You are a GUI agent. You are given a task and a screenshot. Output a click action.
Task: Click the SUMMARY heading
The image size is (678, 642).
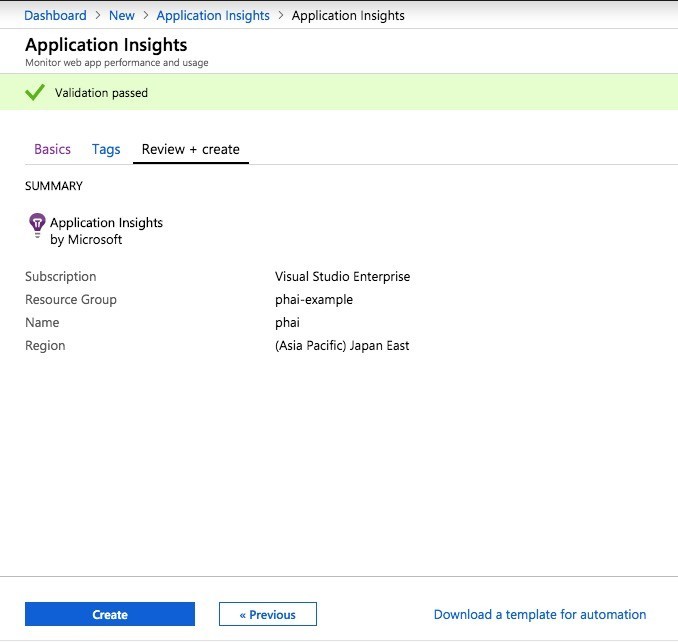click(x=54, y=186)
